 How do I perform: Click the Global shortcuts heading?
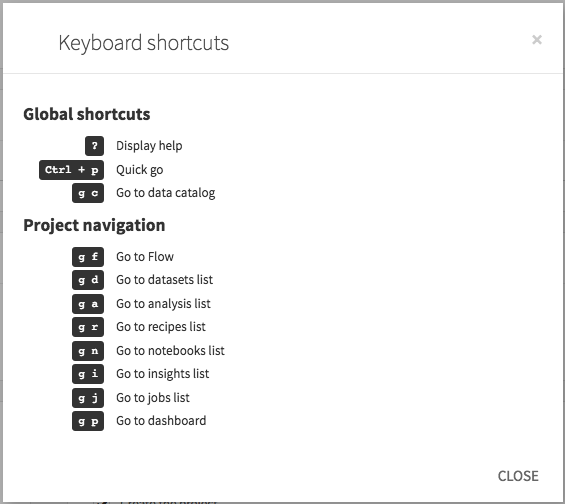click(86, 114)
